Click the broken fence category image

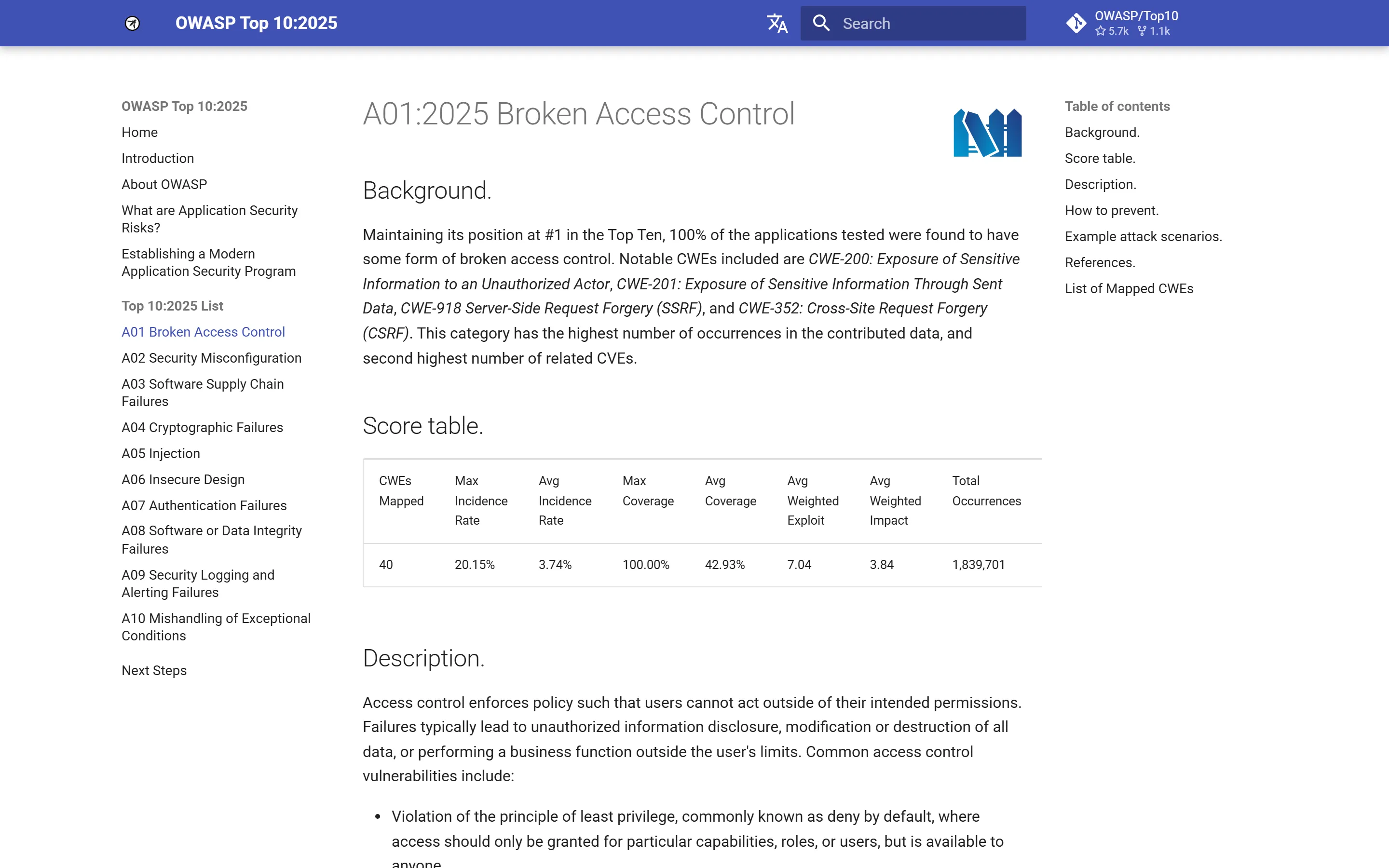987,133
